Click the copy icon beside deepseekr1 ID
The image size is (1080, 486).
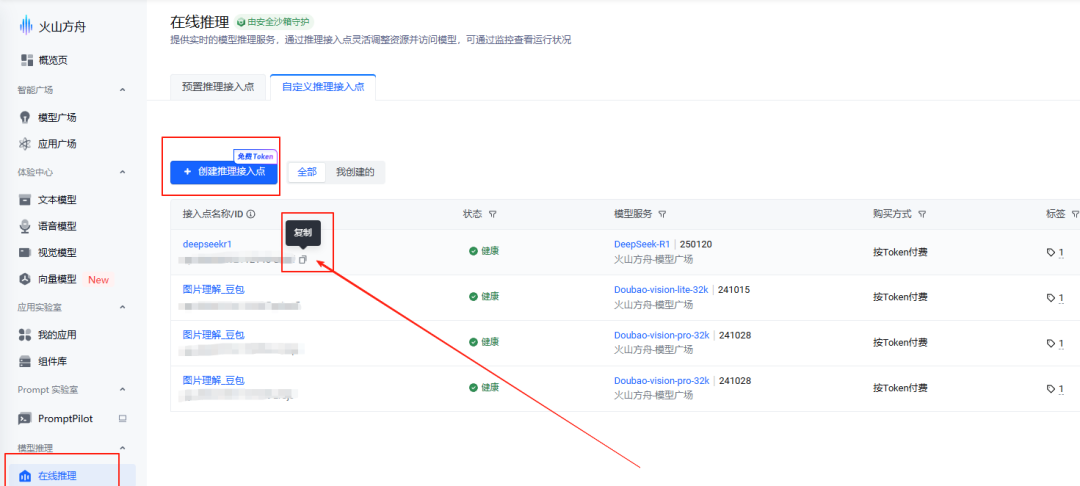(x=303, y=260)
